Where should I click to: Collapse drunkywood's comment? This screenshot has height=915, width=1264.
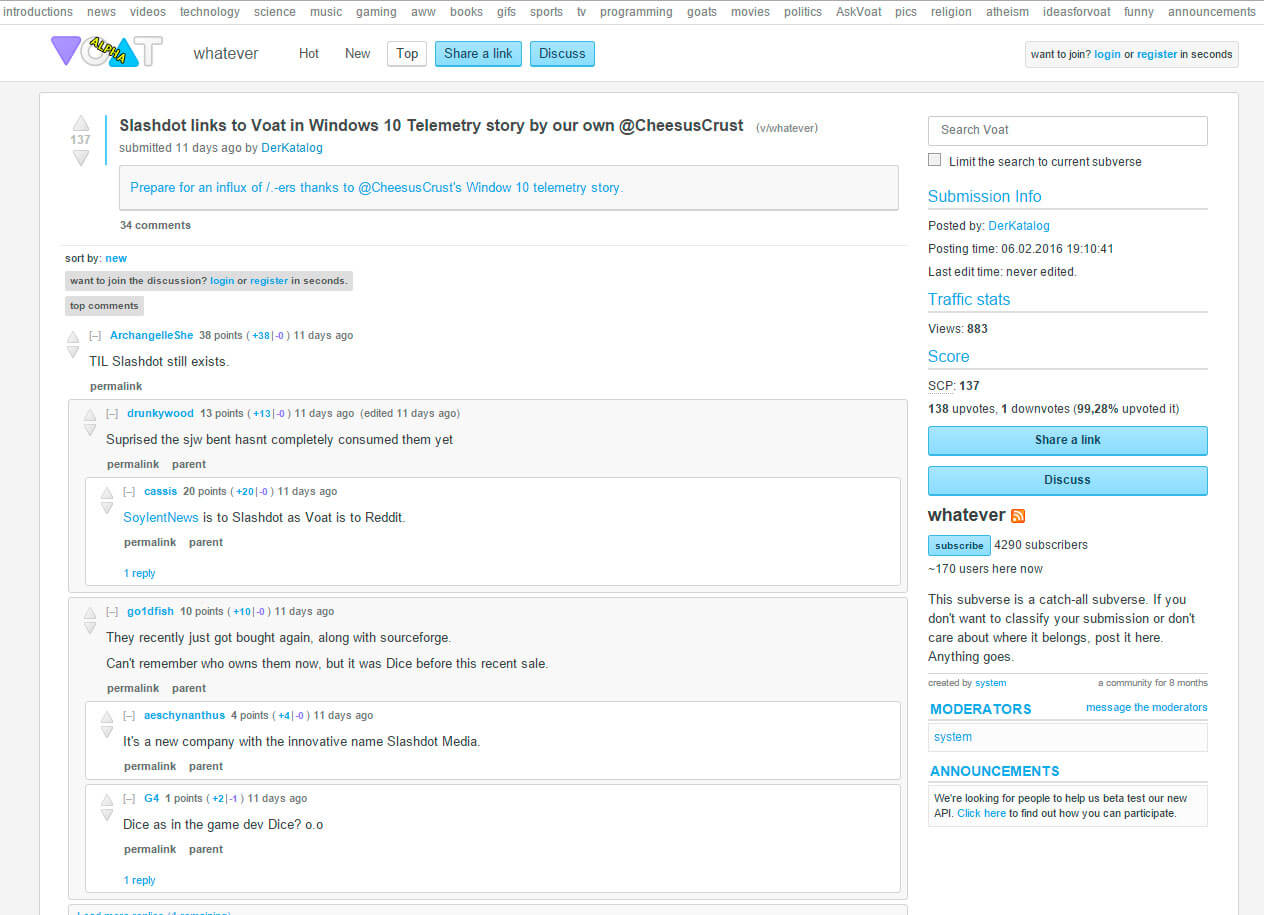112,414
